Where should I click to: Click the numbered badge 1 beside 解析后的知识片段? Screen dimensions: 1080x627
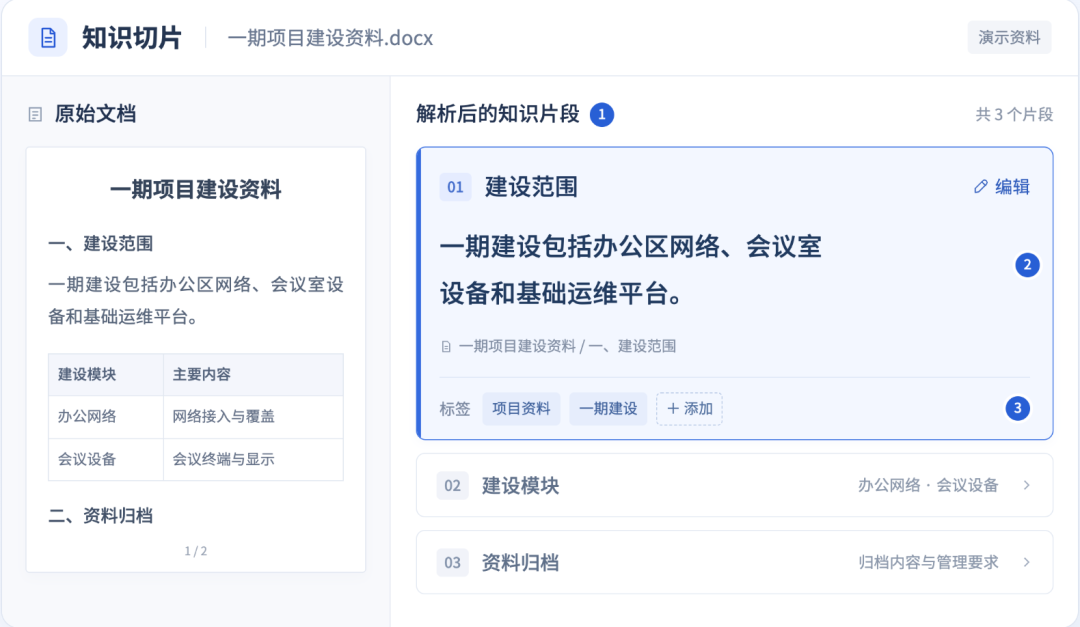[x=601, y=114]
